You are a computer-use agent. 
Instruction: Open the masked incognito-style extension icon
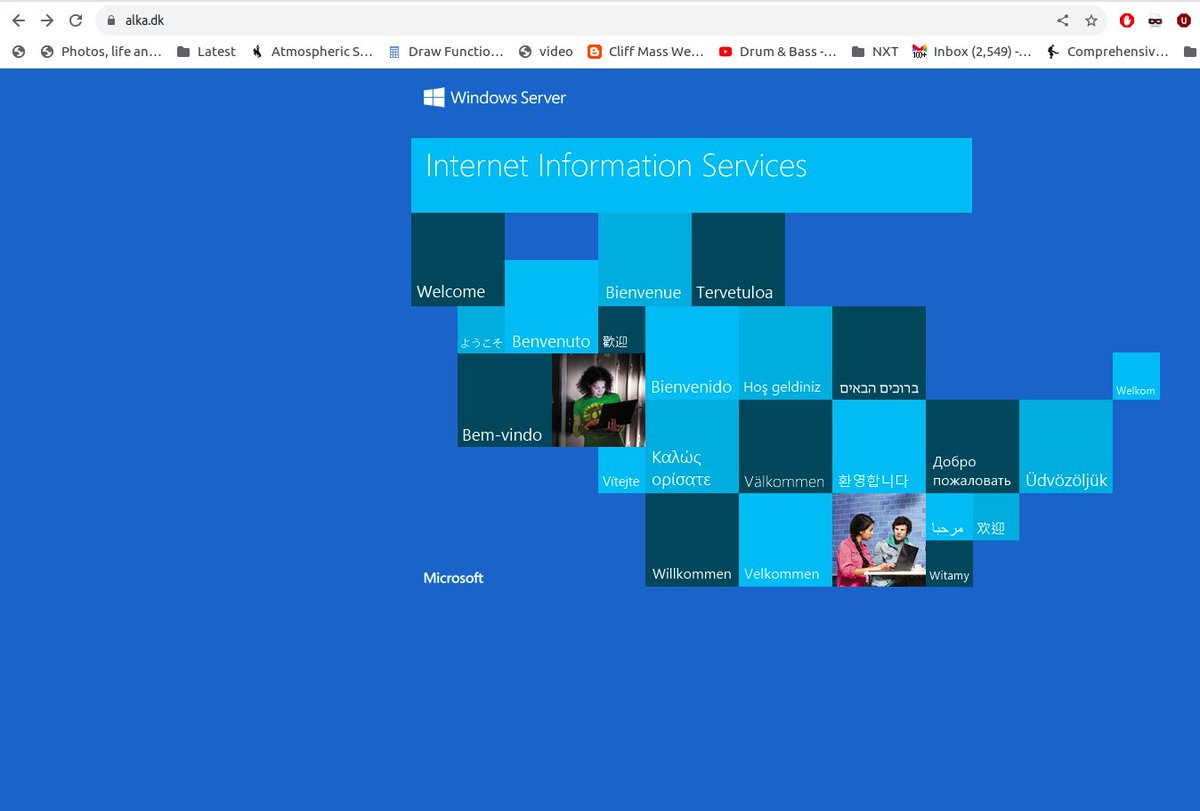(x=1155, y=20)
